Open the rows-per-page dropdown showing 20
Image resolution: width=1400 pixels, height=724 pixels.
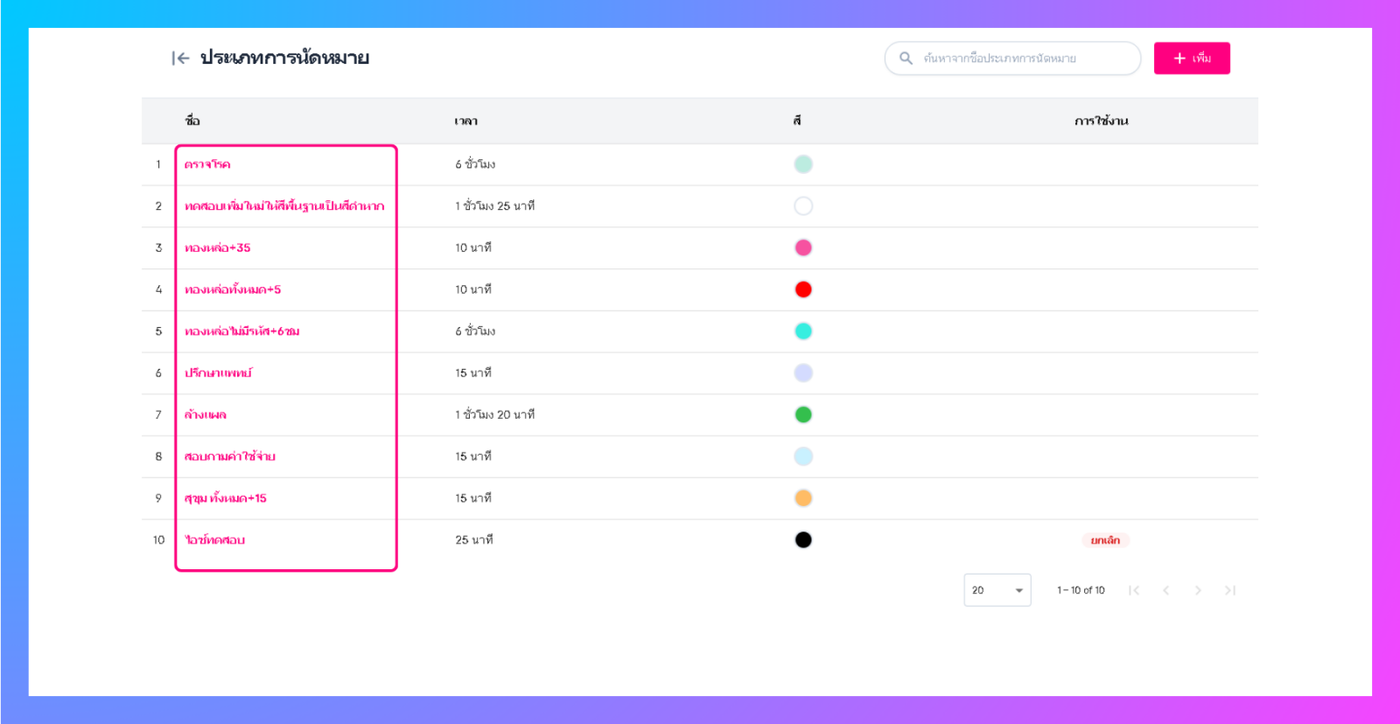pos(997,591)
